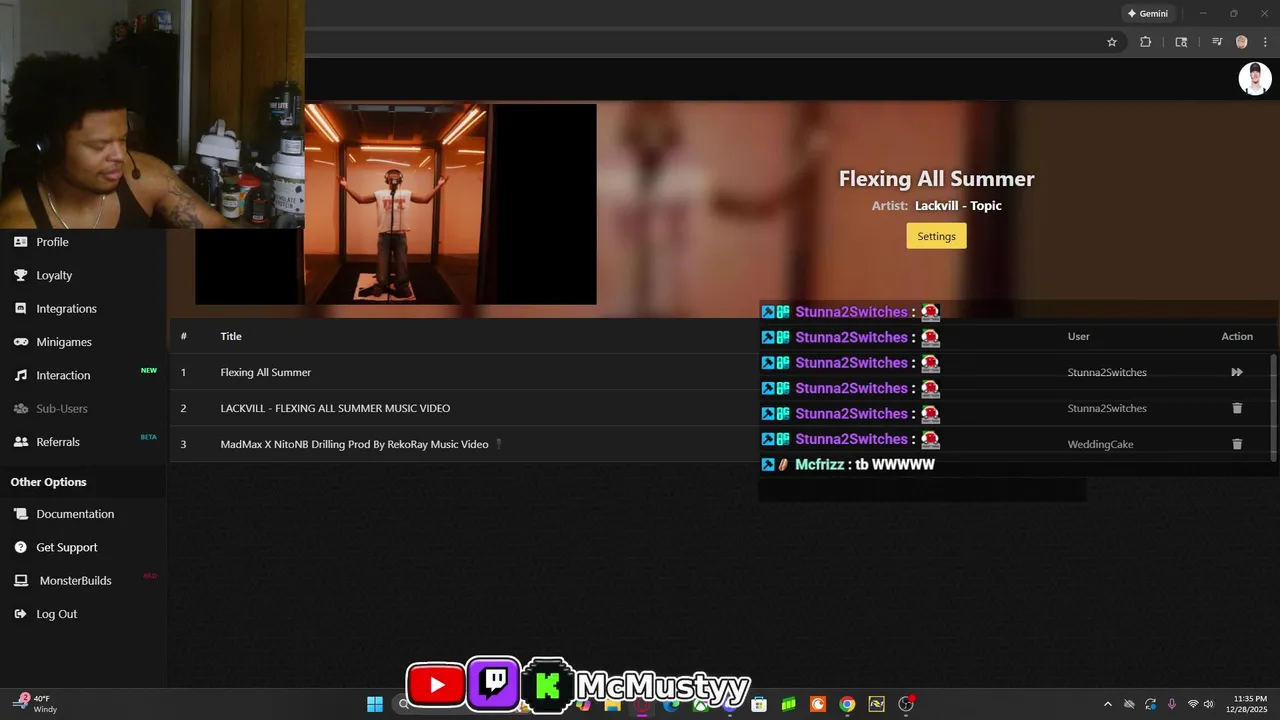Open the song Settings button
The image size is (1280, 720).
[936, 236]
